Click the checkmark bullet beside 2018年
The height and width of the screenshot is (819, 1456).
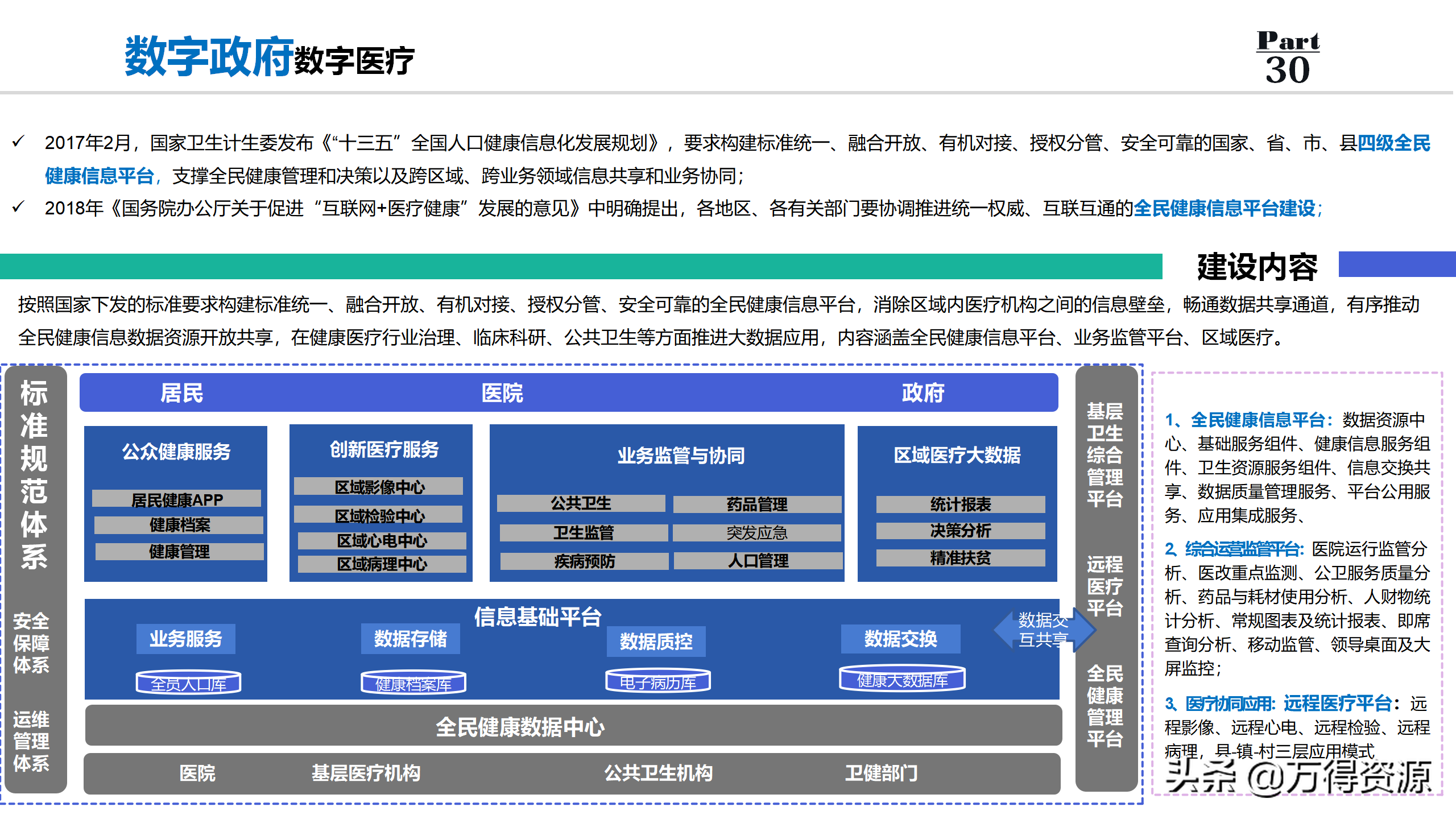click(19, 207)
